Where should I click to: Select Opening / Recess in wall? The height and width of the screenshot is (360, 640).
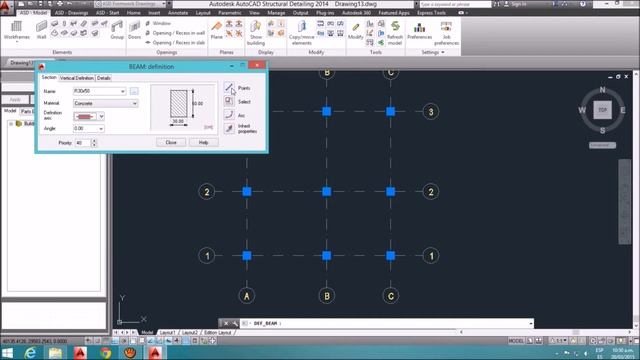[175, 33]
